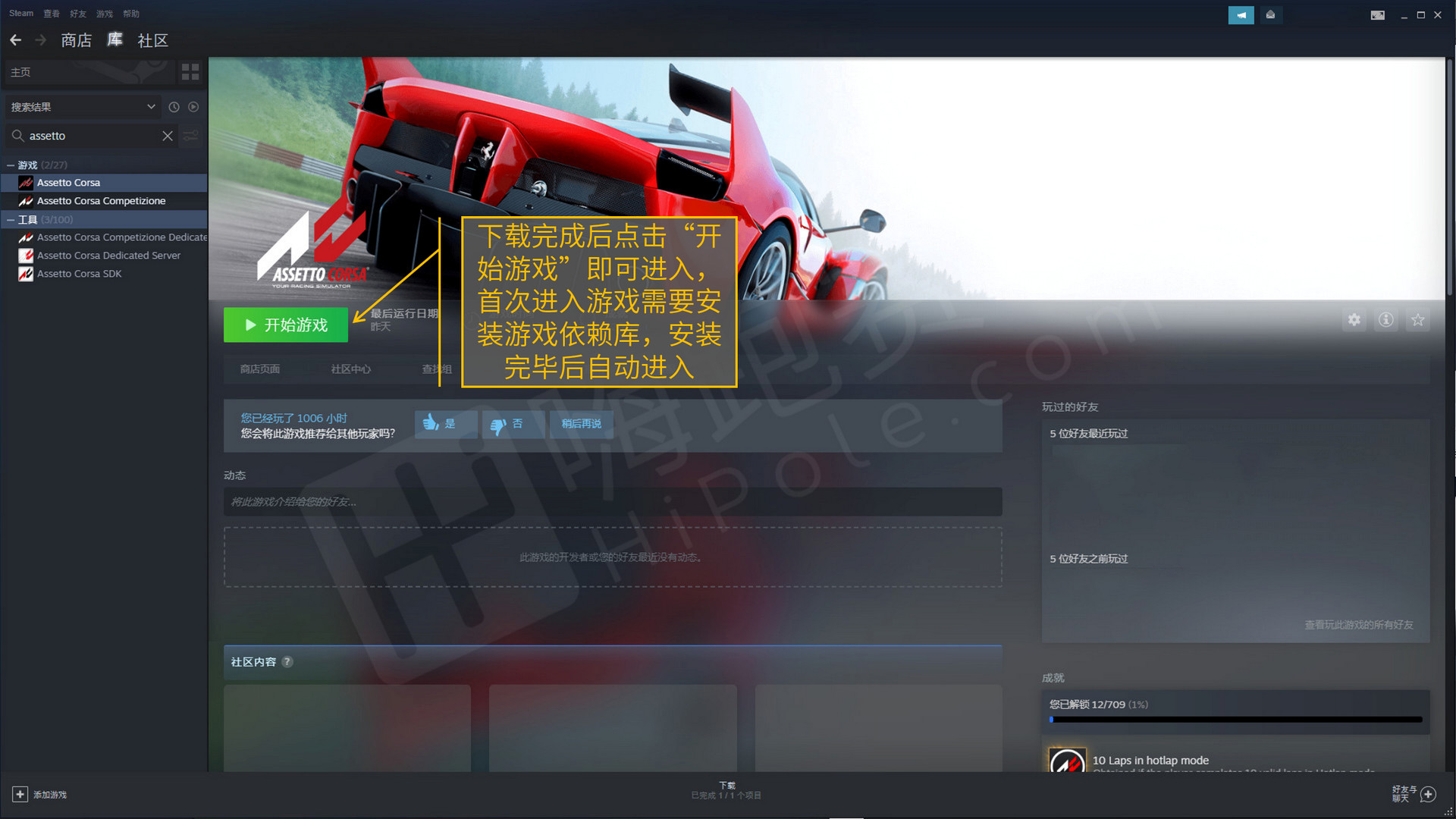Switch library to grid view icon

[x=190, y=72]
